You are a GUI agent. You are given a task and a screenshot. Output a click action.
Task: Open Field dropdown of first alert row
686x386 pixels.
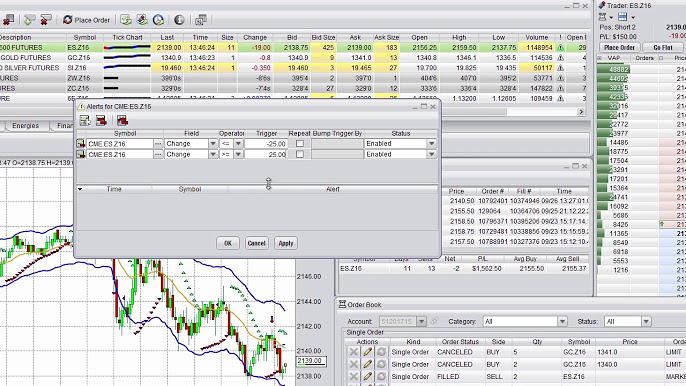(213, 144)
